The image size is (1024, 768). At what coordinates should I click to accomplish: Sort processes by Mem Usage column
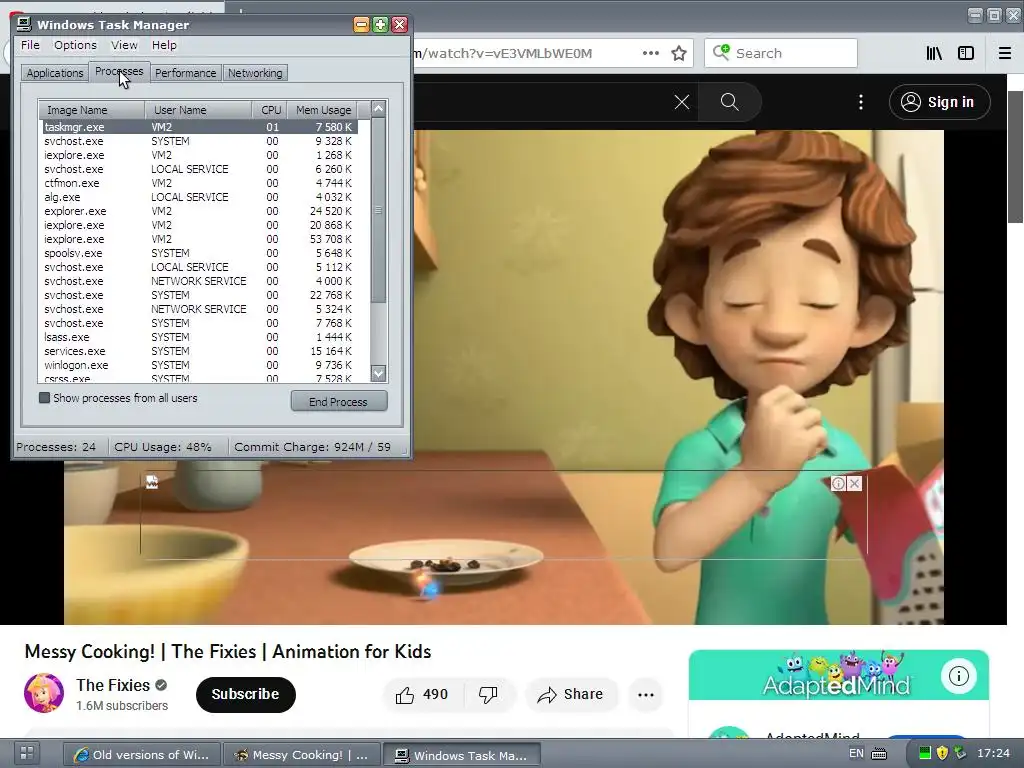coord(323,110)
